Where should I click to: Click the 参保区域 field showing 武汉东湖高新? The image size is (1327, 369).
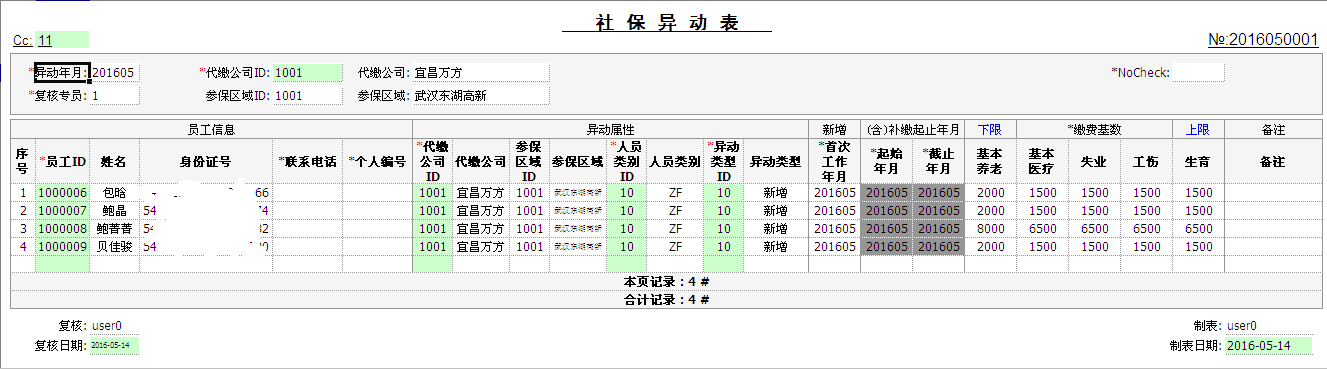pyautogui.click(x=480, y=96)
